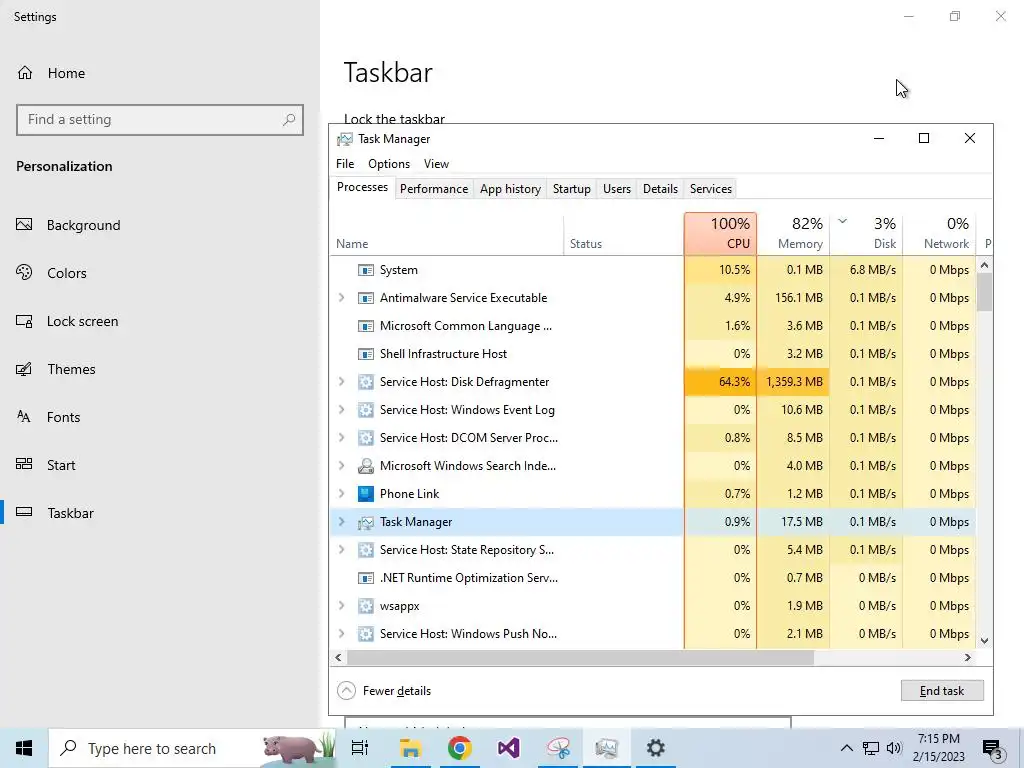
Task: Click the DCOM Server Process gear icon
Action: (366, 438)
